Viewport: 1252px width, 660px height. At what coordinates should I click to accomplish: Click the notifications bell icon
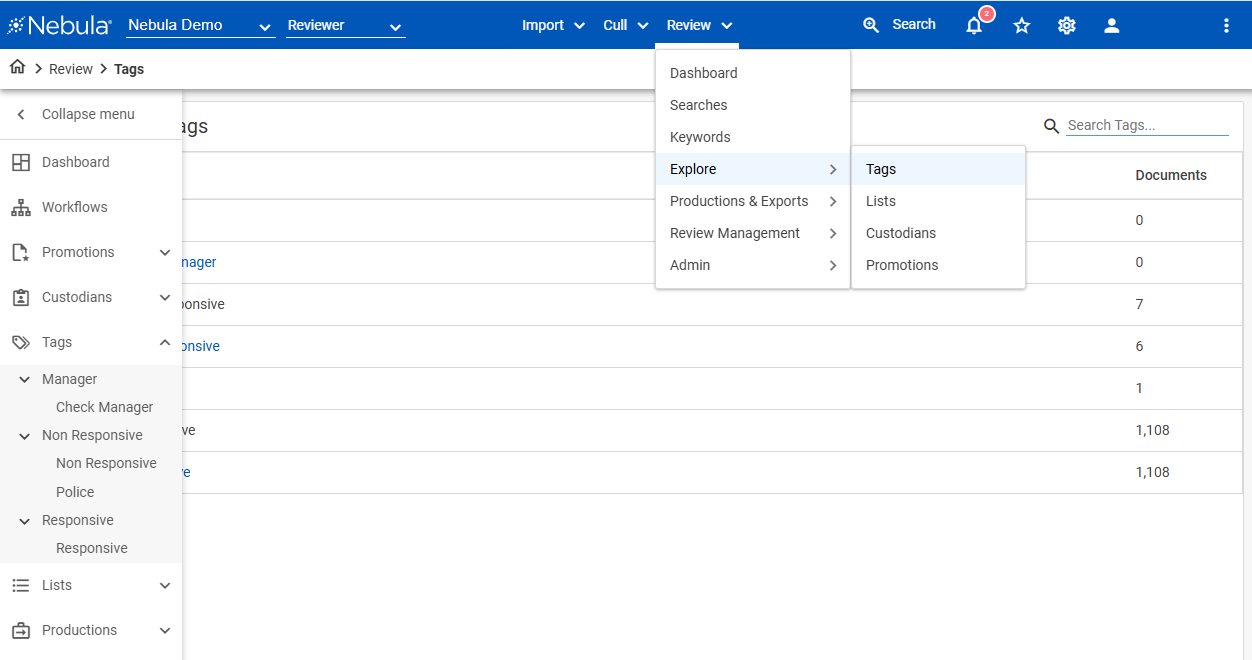pyautogui.click(x=974, y=26)
